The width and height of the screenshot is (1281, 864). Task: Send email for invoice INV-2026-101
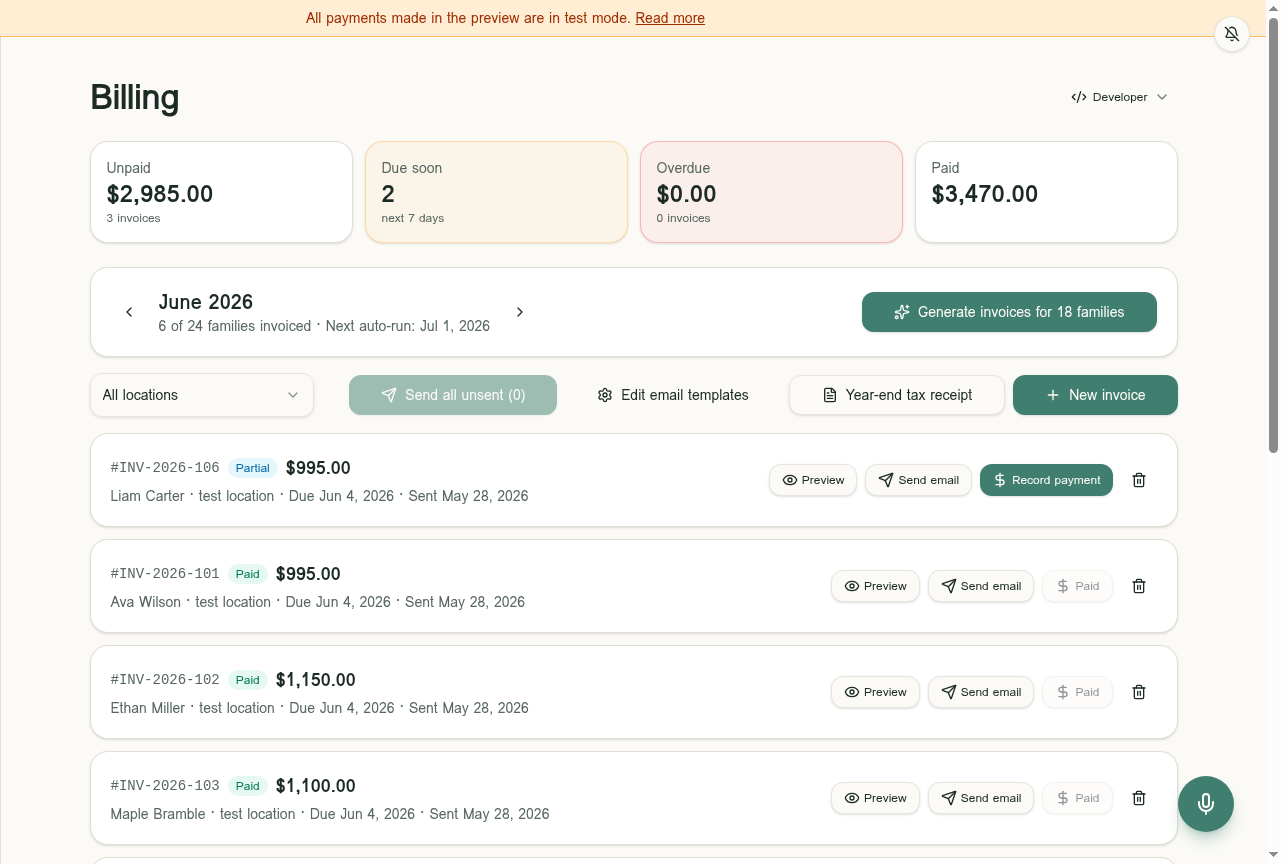point(981,586)
